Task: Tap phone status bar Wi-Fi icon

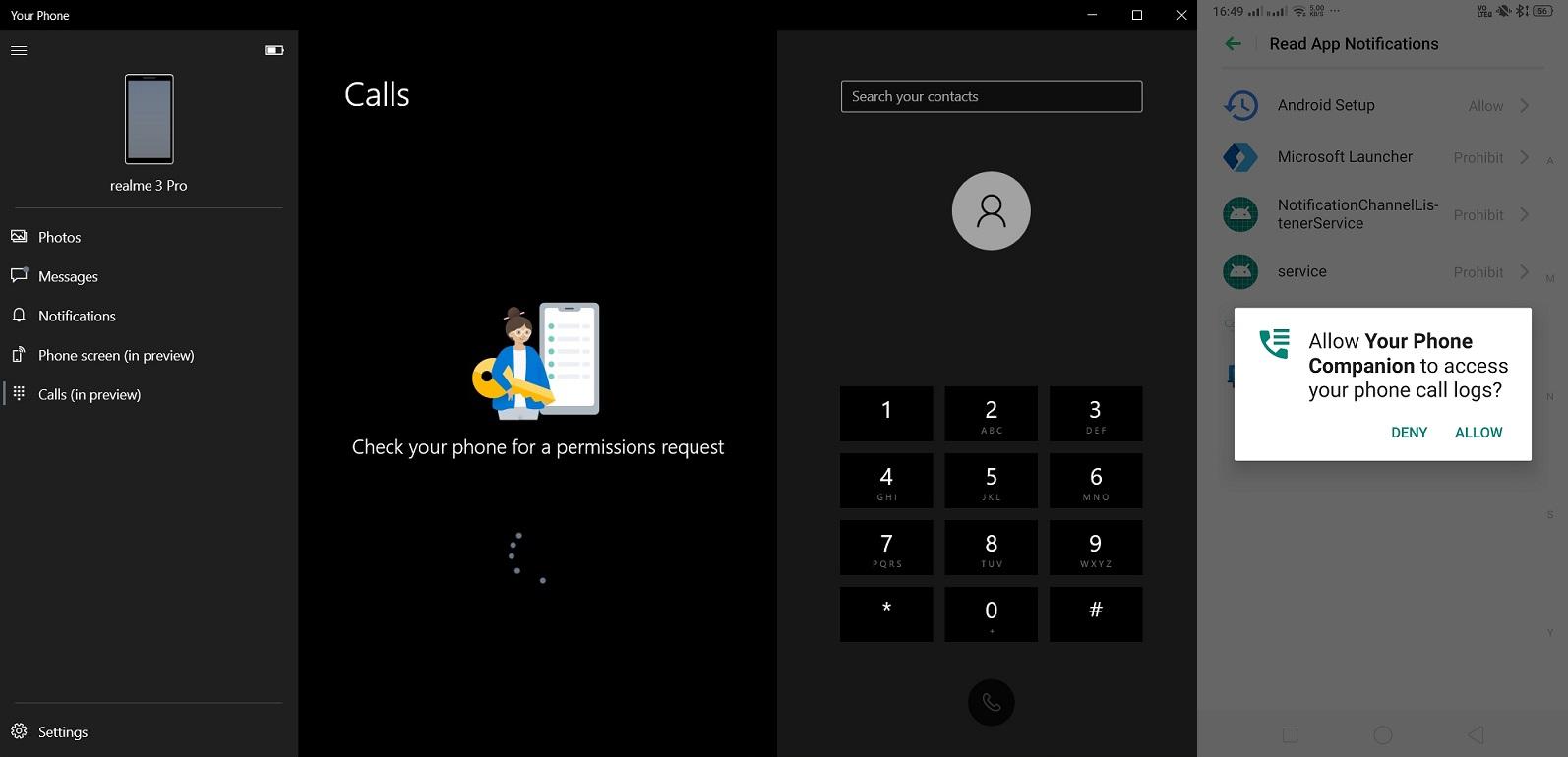Action: point(1299,11)
